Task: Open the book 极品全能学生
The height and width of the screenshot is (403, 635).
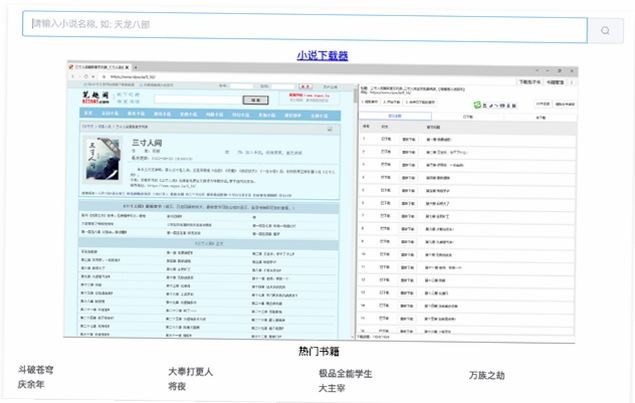Action: 345,373
